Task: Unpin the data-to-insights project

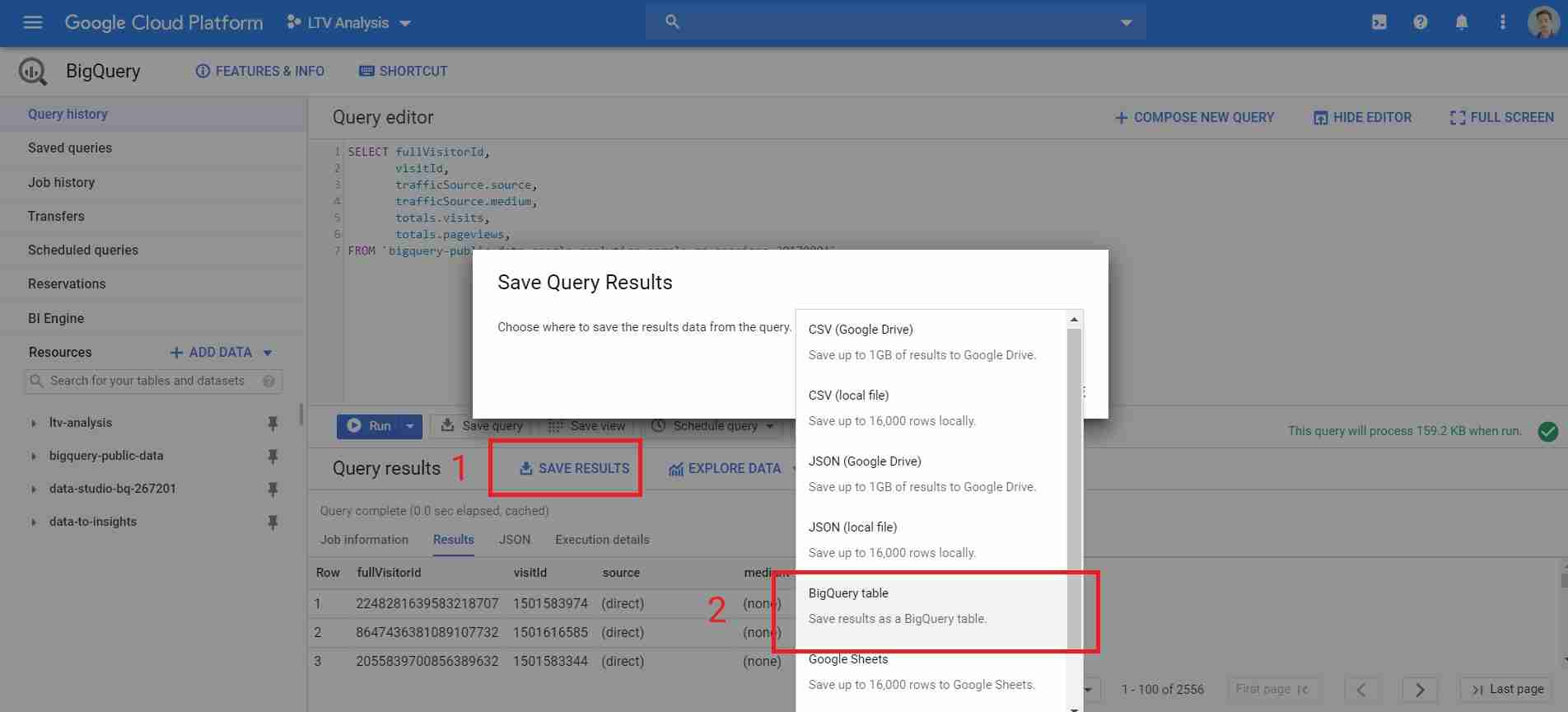Action: click(x=273, y=522)
